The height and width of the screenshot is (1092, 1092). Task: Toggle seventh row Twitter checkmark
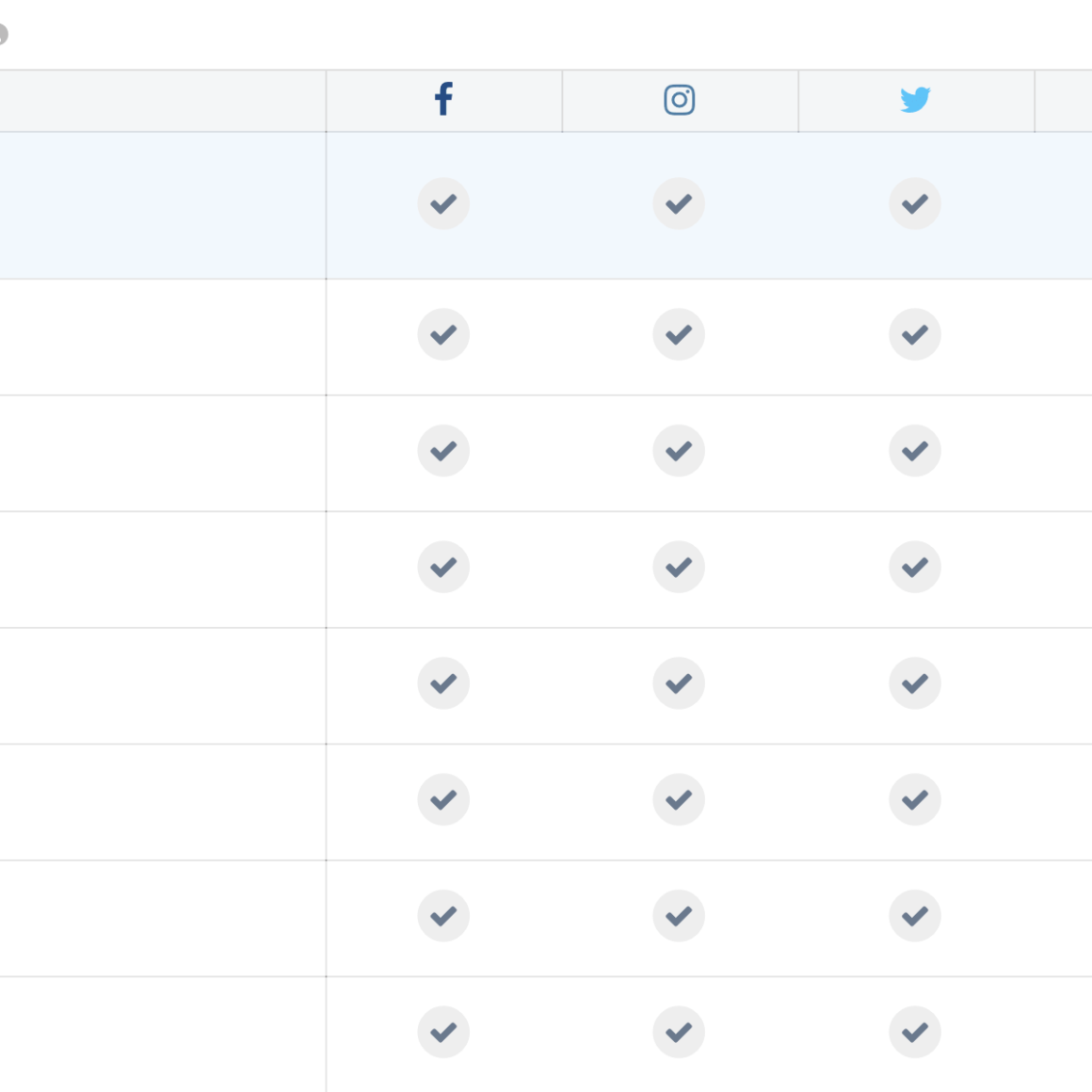pyautogui.click(x=915, y=916)
